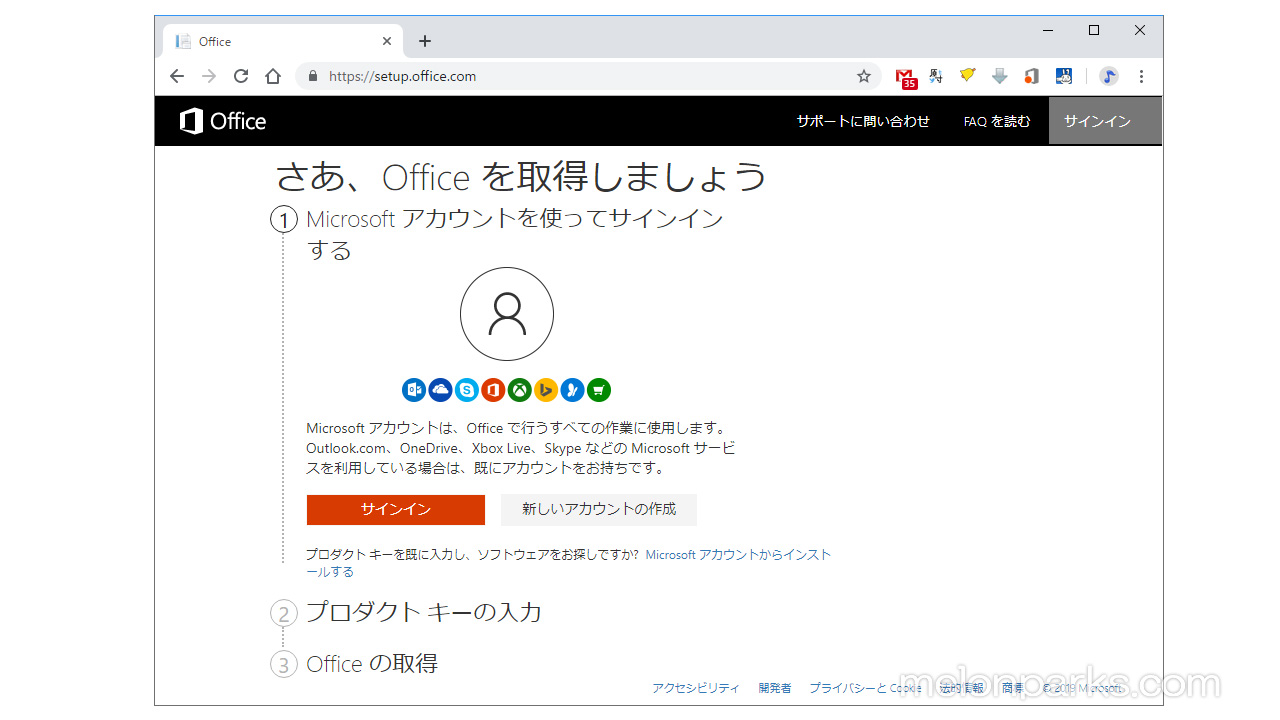This screenshot has height=720, width=1280.
Task: Click the yellow Bing service icon
Action: pos(545,390)
